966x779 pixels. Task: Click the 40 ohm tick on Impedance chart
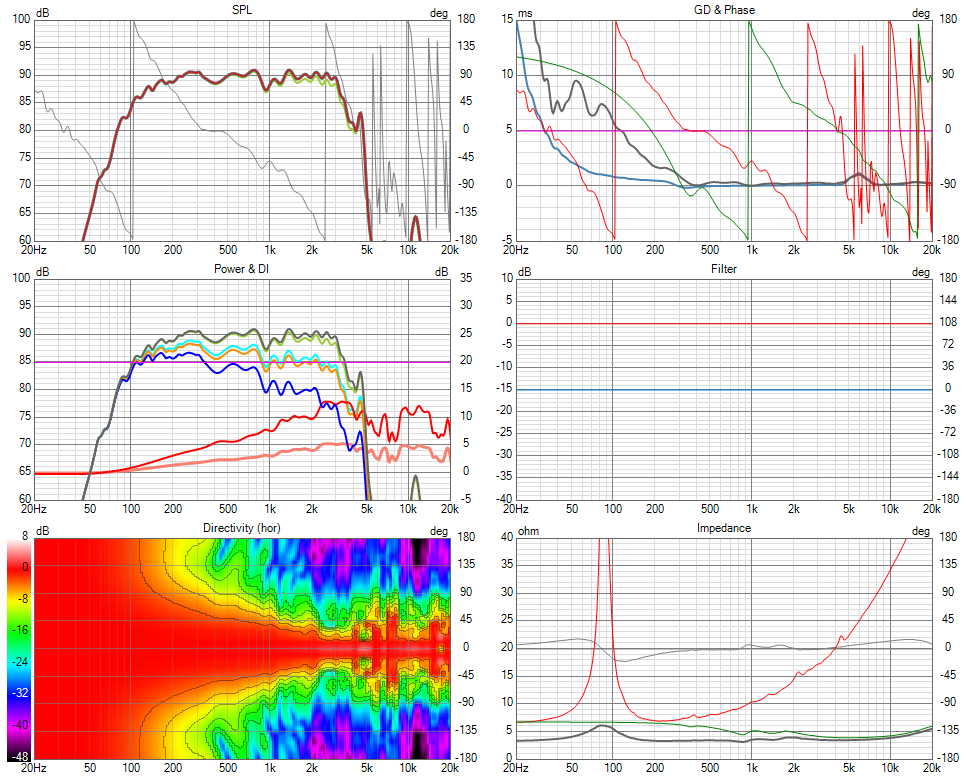pos(507,537)
